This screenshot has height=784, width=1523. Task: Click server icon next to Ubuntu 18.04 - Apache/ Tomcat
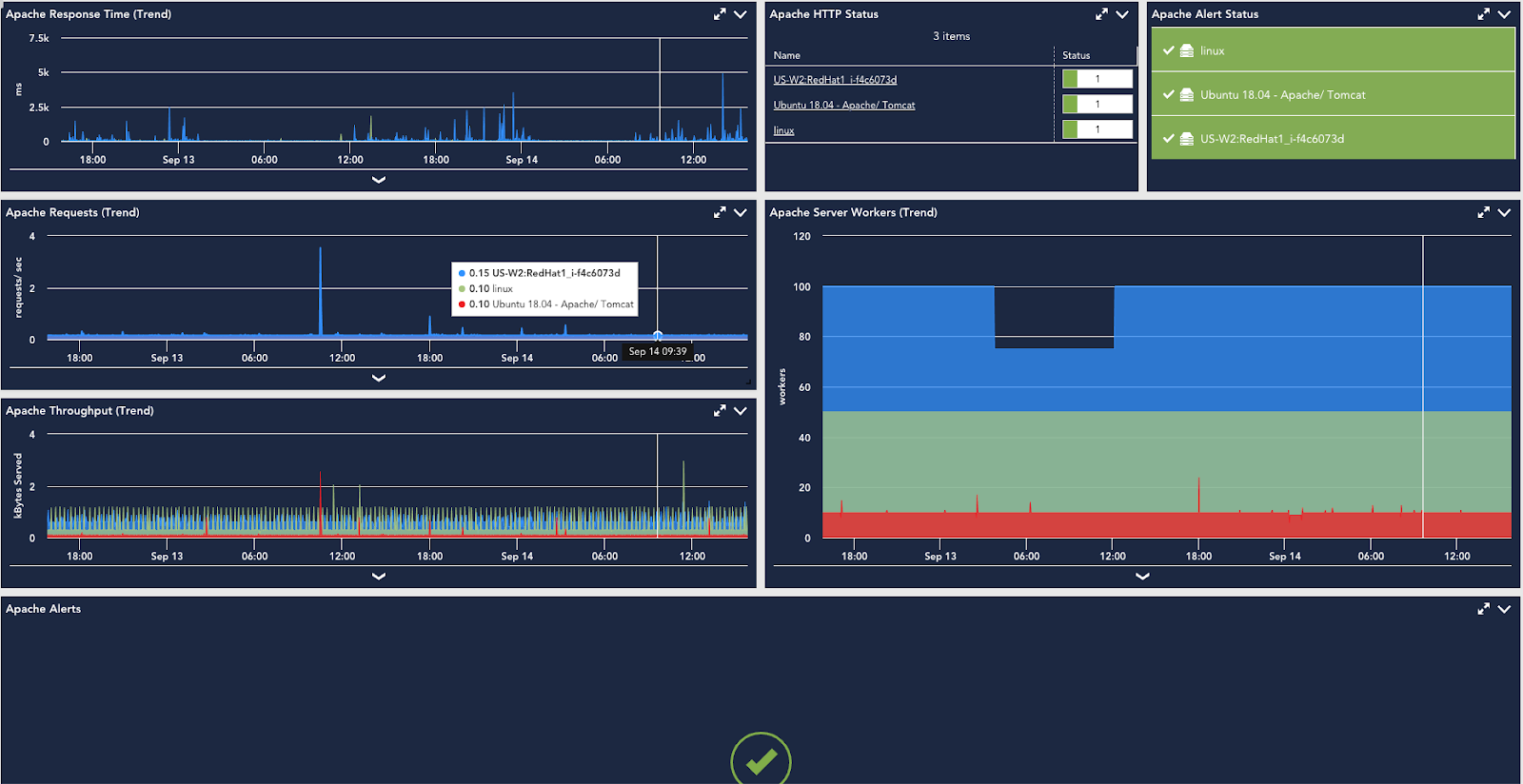tap(1187, 94)
